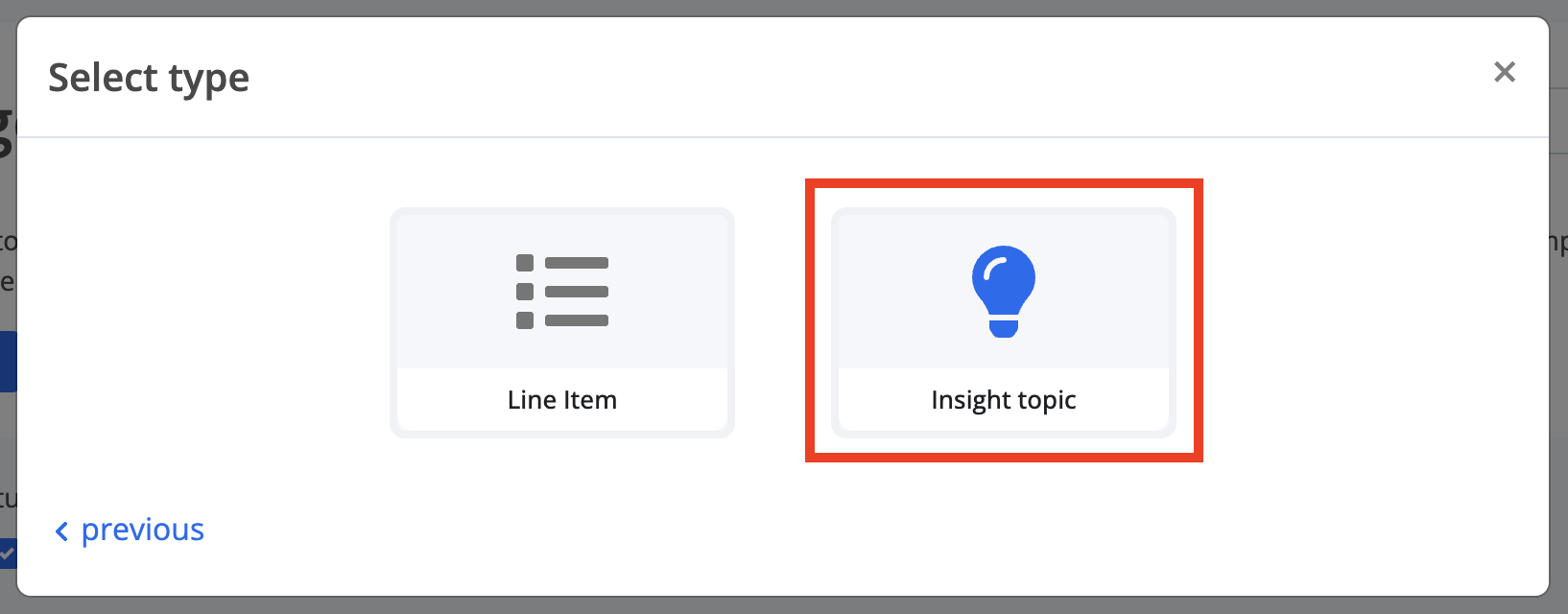Click the middle row of the Line Item icon
The width and height of the screenshot is (1568, 614).
tap(562, 292)
